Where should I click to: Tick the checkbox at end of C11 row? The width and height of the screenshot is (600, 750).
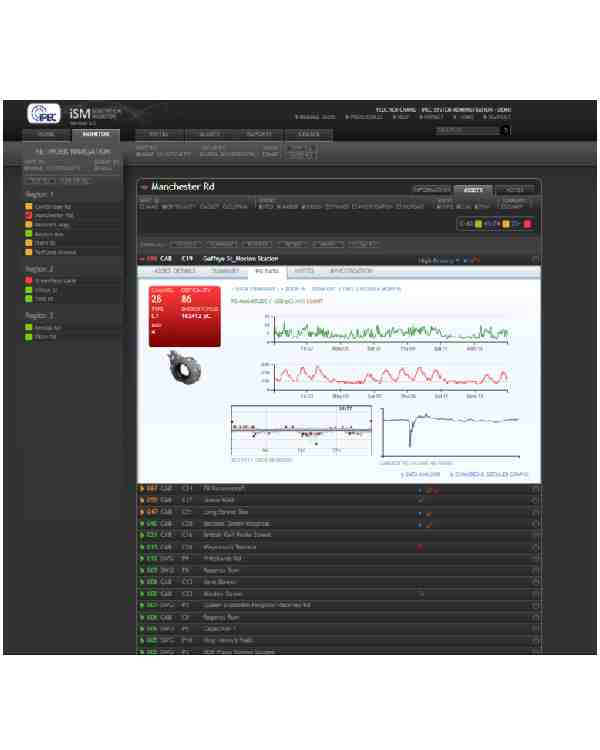click(x=535, y=489)
